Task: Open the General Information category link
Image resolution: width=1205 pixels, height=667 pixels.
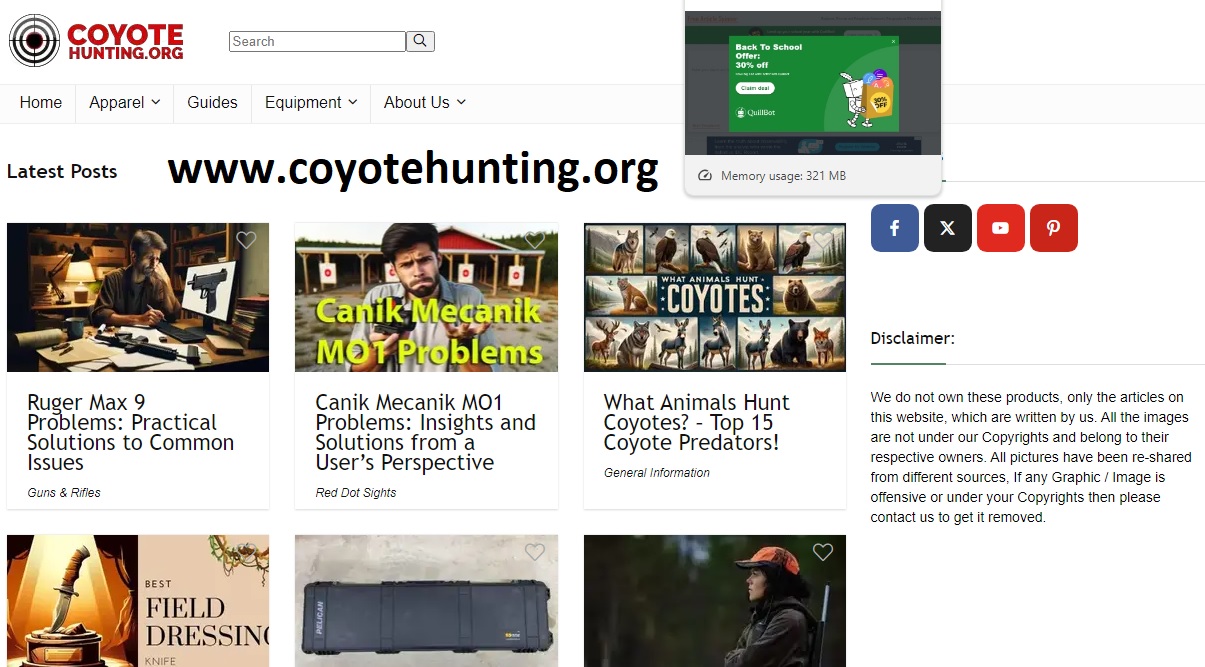Action: [x=657, y=473]
